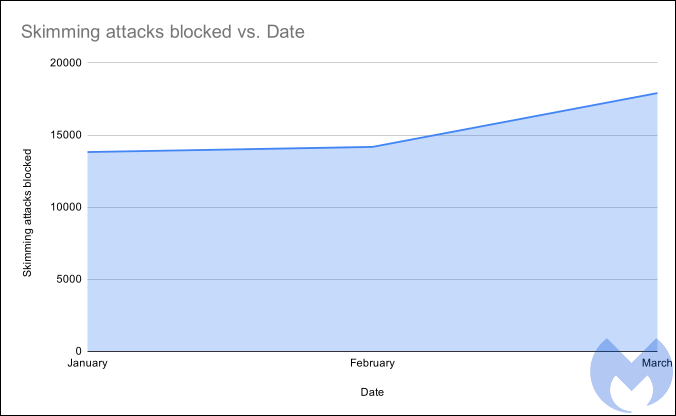Click the 'Date' horizontal axis title
676x416 pixels.
tap(372, 392)
